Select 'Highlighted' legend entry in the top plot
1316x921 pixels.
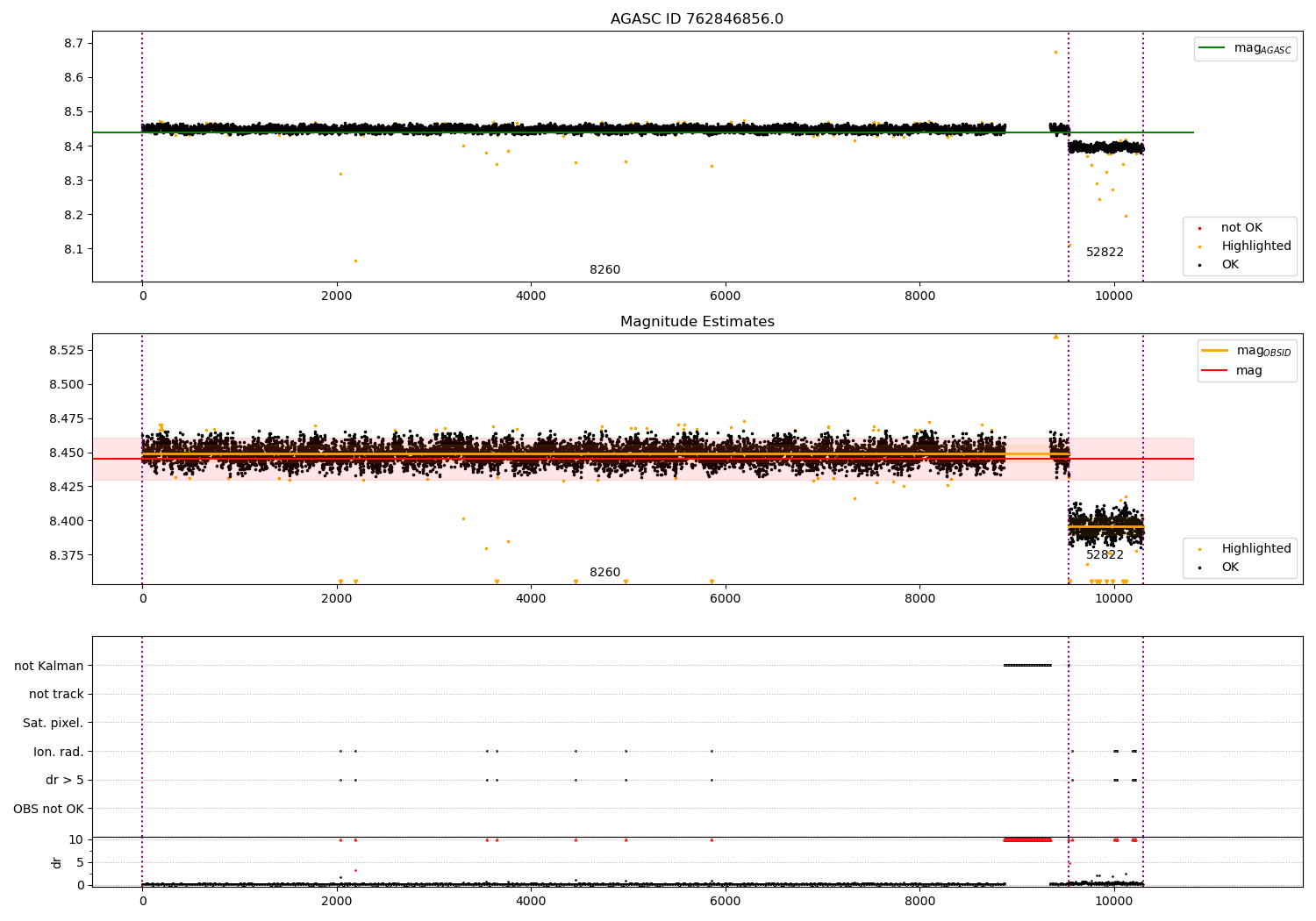pos(1256,246)
